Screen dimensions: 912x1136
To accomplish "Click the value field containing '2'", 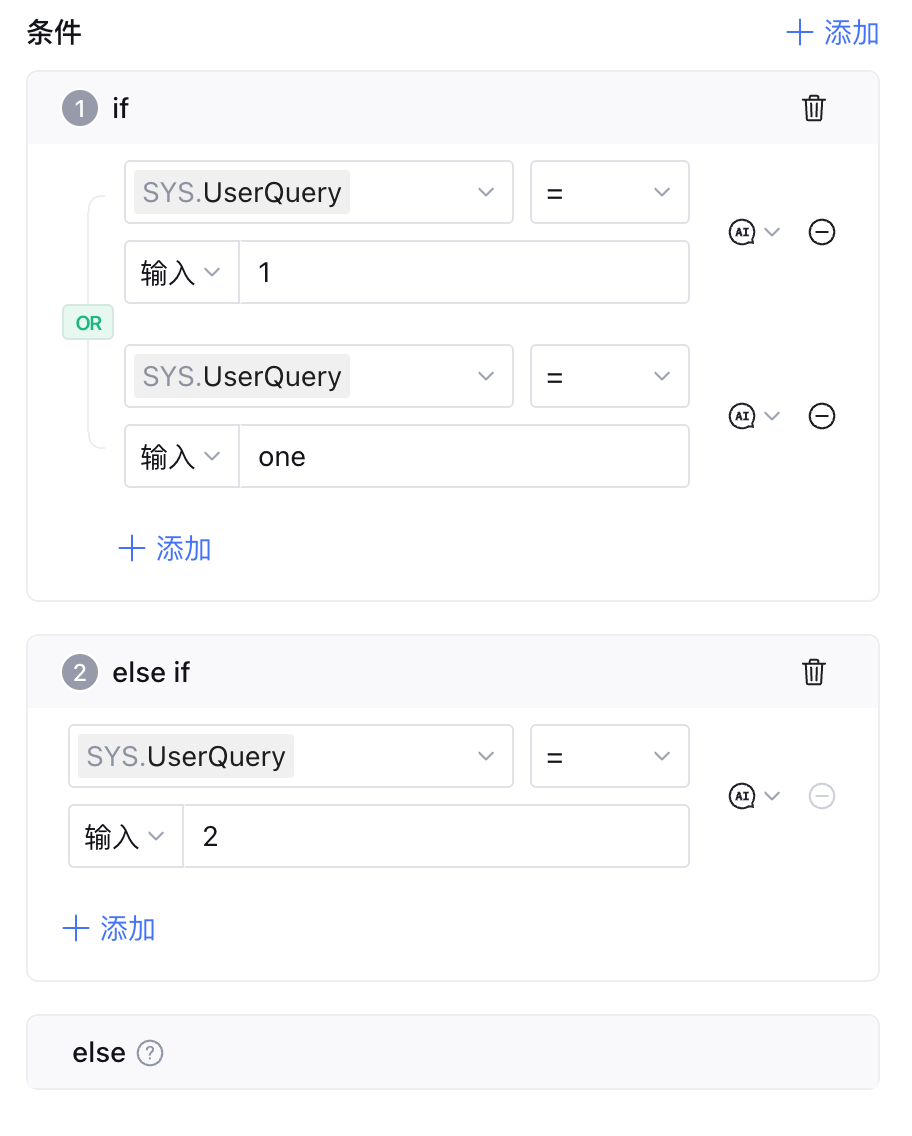I will [436, 837].
